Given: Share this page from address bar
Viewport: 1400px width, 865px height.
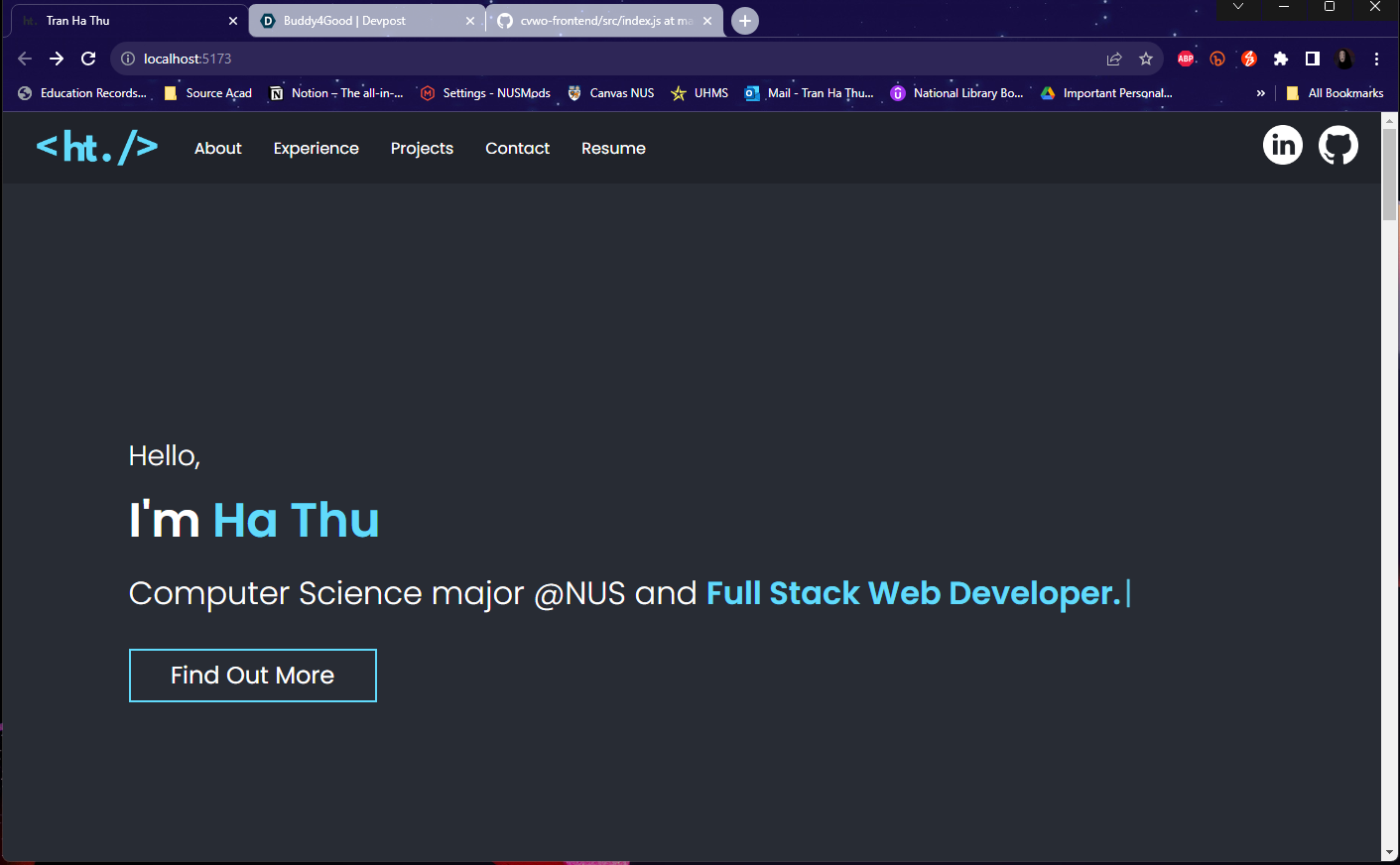Looking at the screenshot, I should 1114,59.
